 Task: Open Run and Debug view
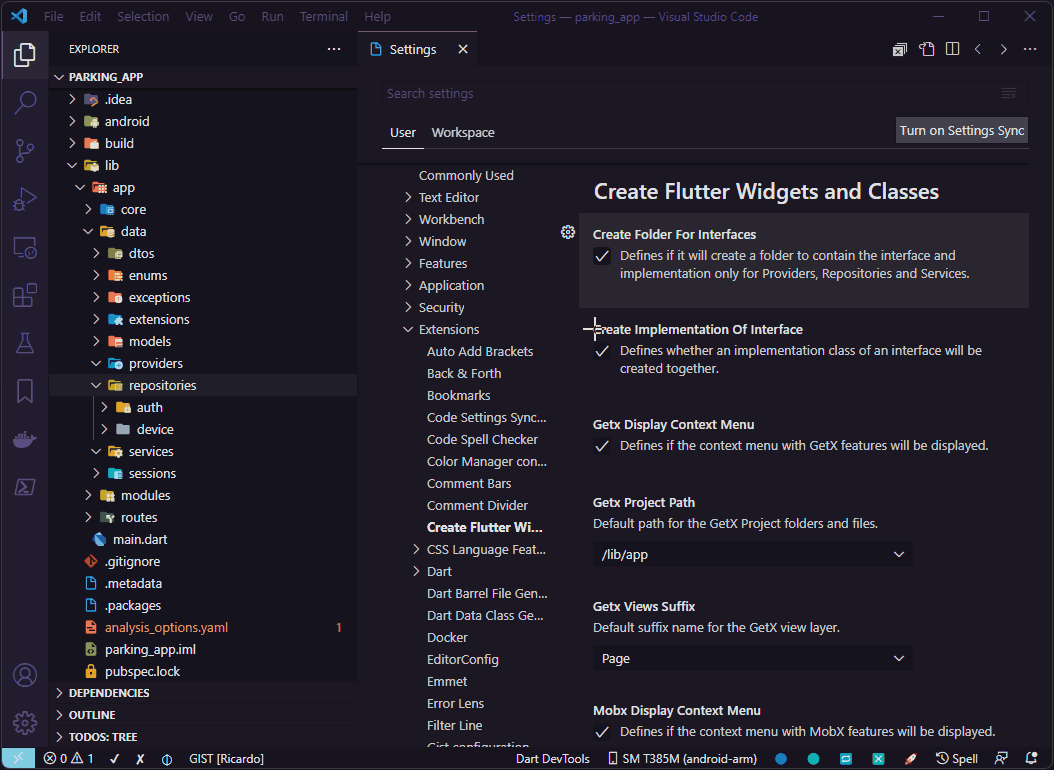tap(25, 199)
